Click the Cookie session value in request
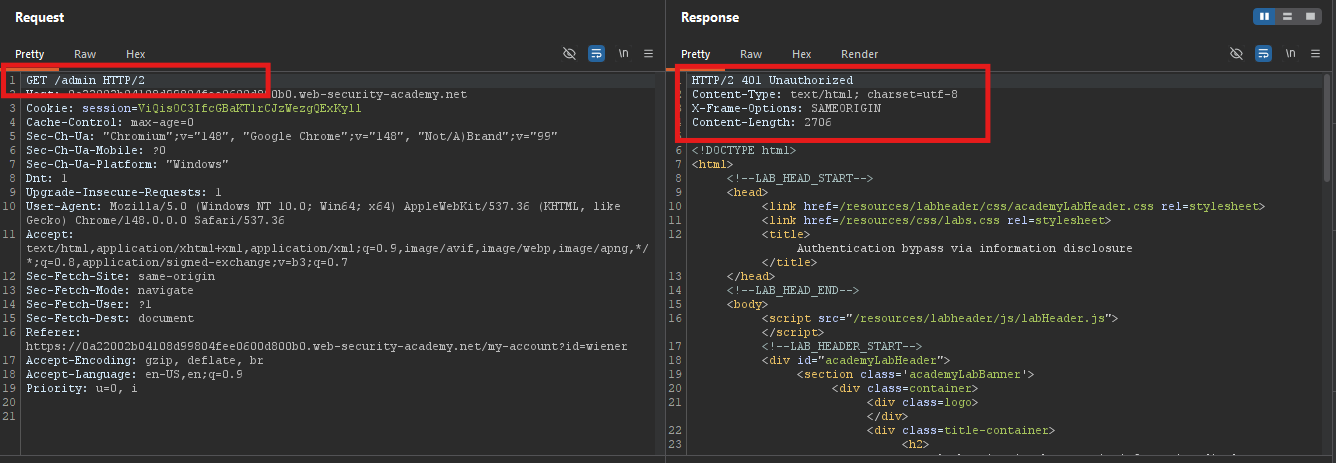The height and width of the screenshot is (463, 1336). pos(250,108)
